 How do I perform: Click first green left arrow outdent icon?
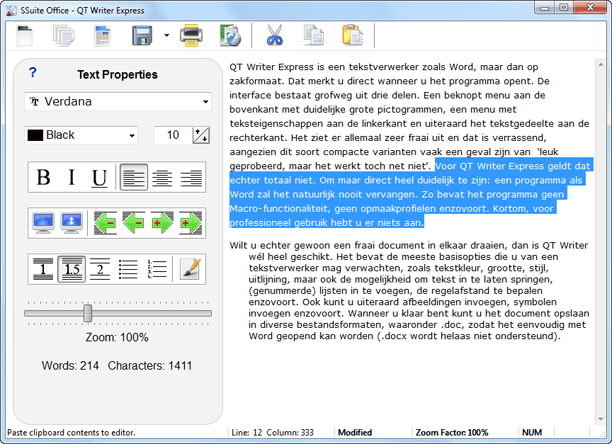click(x=105, y=223)
